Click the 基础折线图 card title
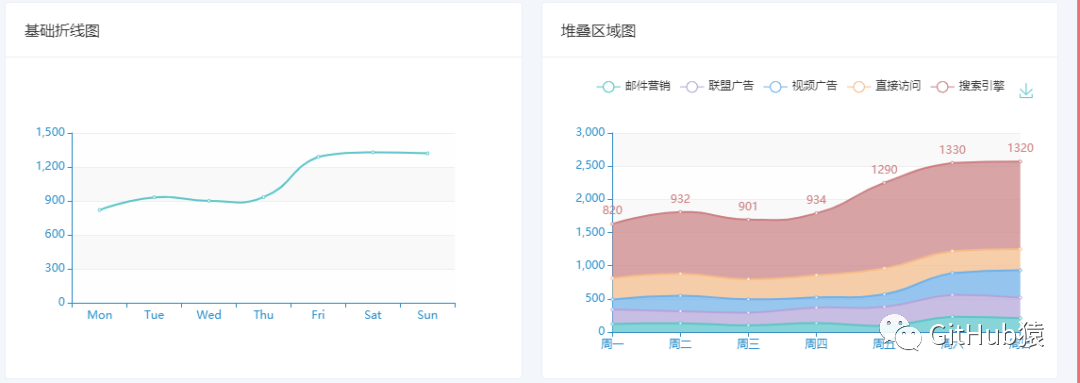The width and height of the screenshot is (1080, 383). 62,31
